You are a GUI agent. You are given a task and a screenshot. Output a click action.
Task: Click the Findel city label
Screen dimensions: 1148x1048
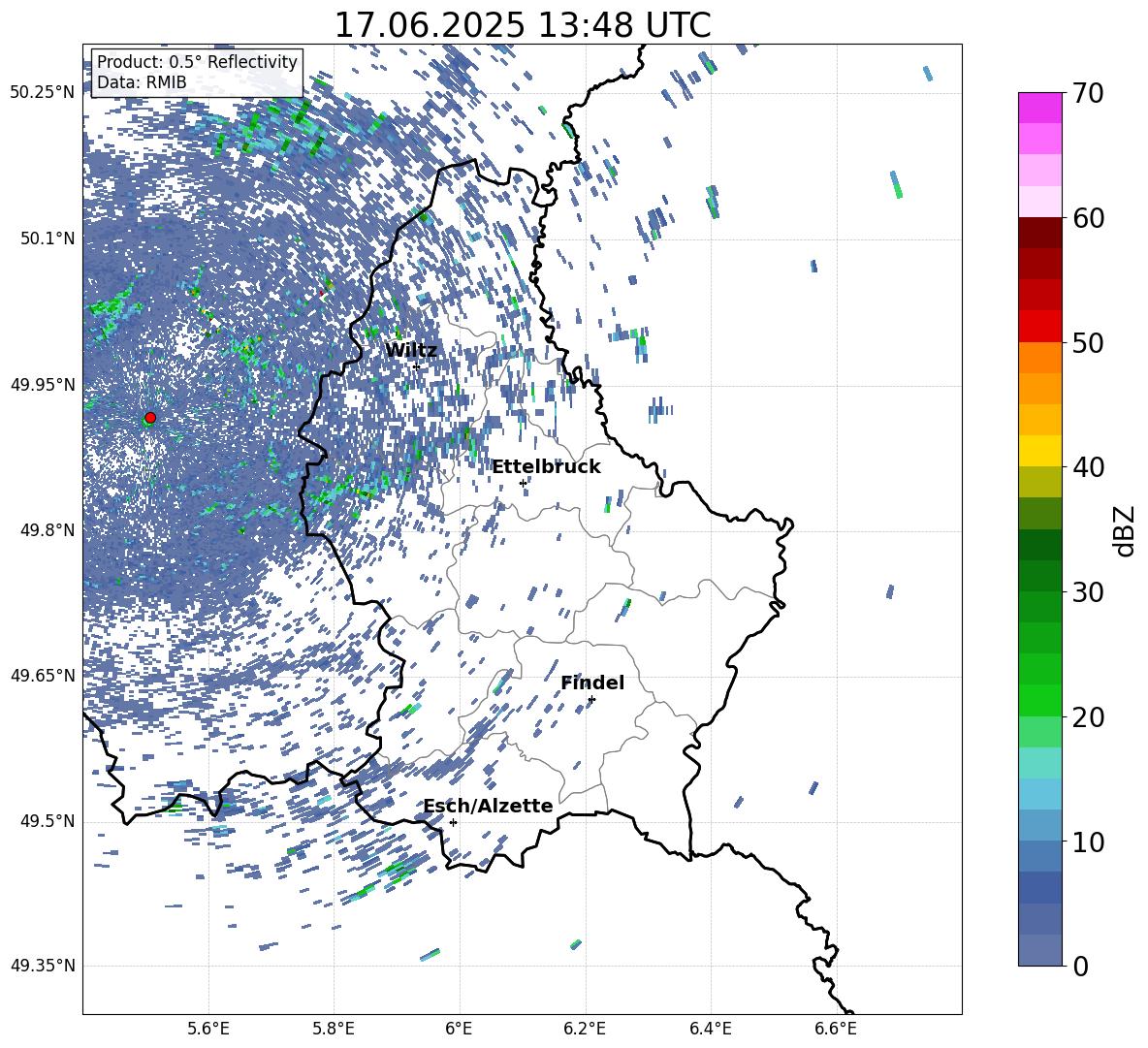(592, 683)
